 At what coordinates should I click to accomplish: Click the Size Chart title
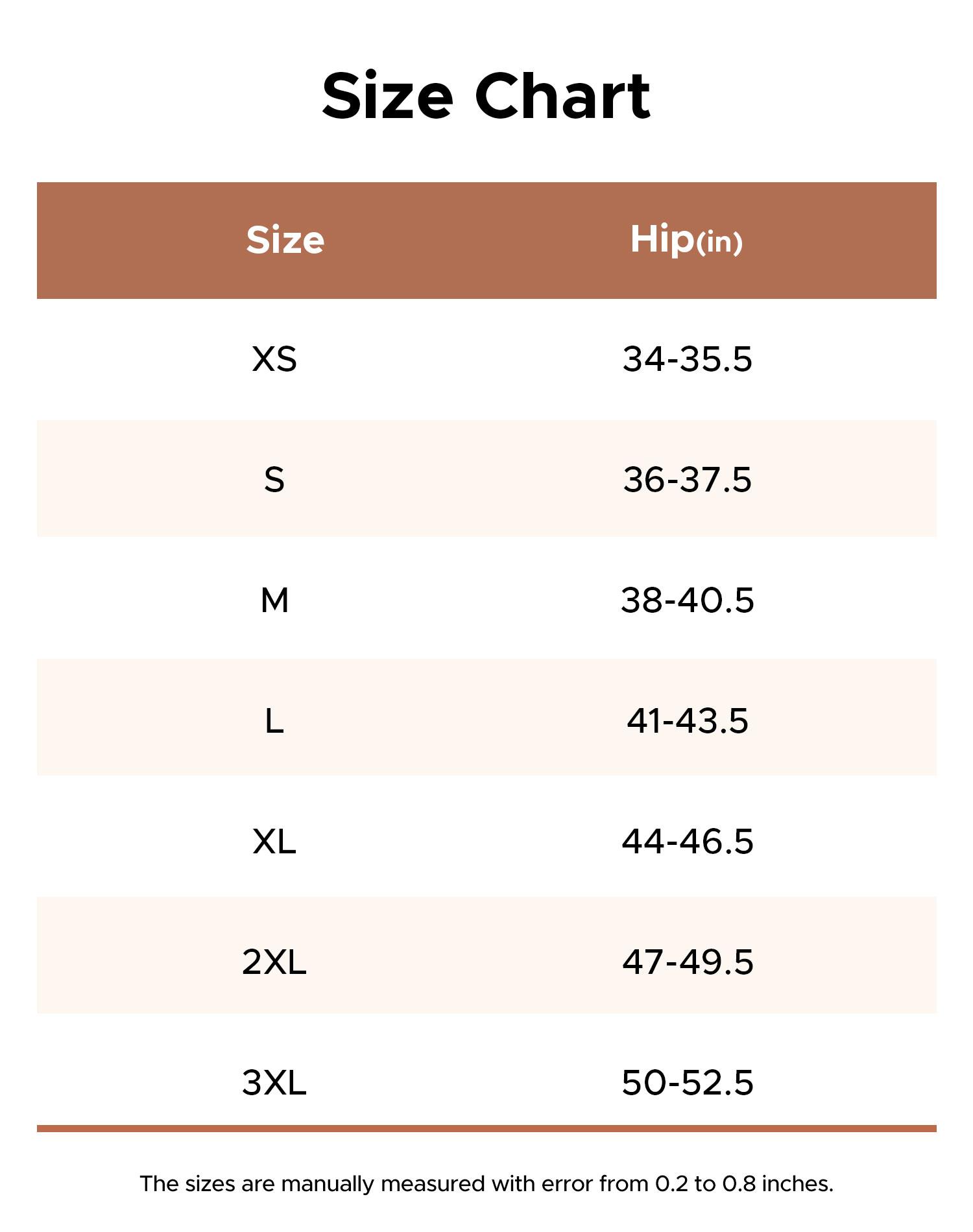(486, 96)
